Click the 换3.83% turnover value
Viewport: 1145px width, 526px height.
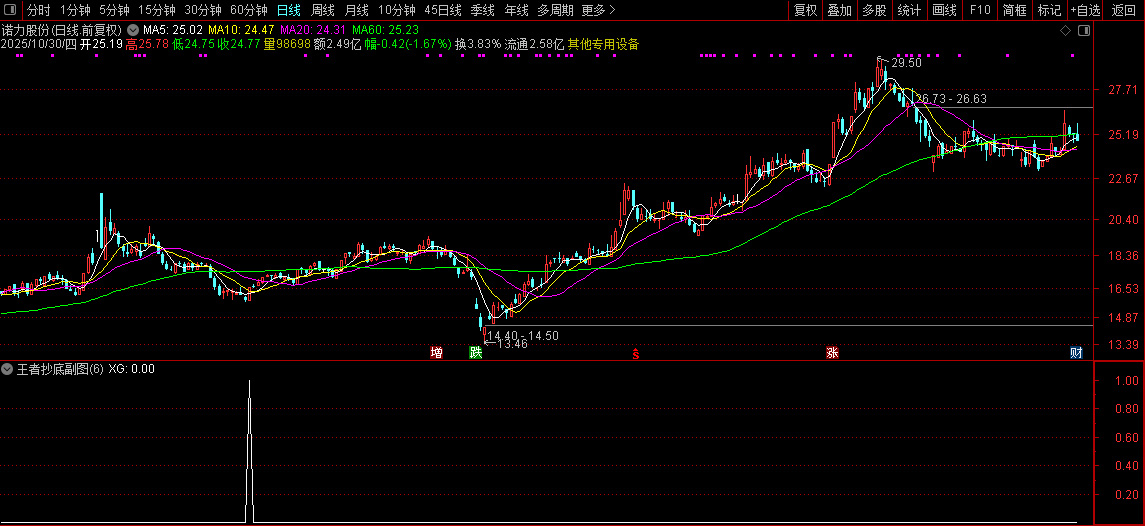(478, 45)
